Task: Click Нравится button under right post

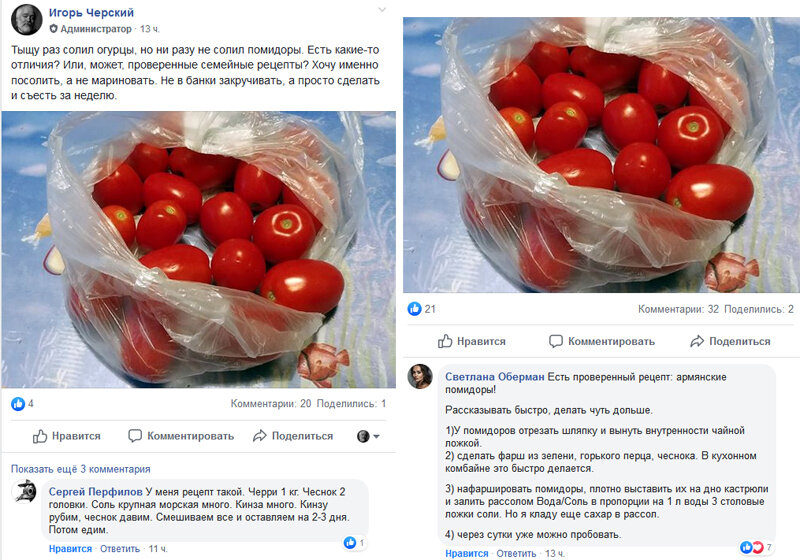Action: tap(472, 341)
